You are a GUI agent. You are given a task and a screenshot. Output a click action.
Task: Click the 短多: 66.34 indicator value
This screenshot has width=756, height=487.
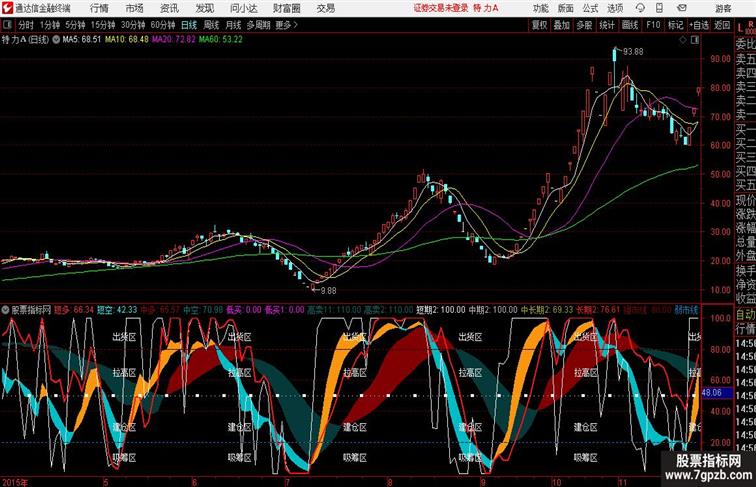[x=73, y=310]
